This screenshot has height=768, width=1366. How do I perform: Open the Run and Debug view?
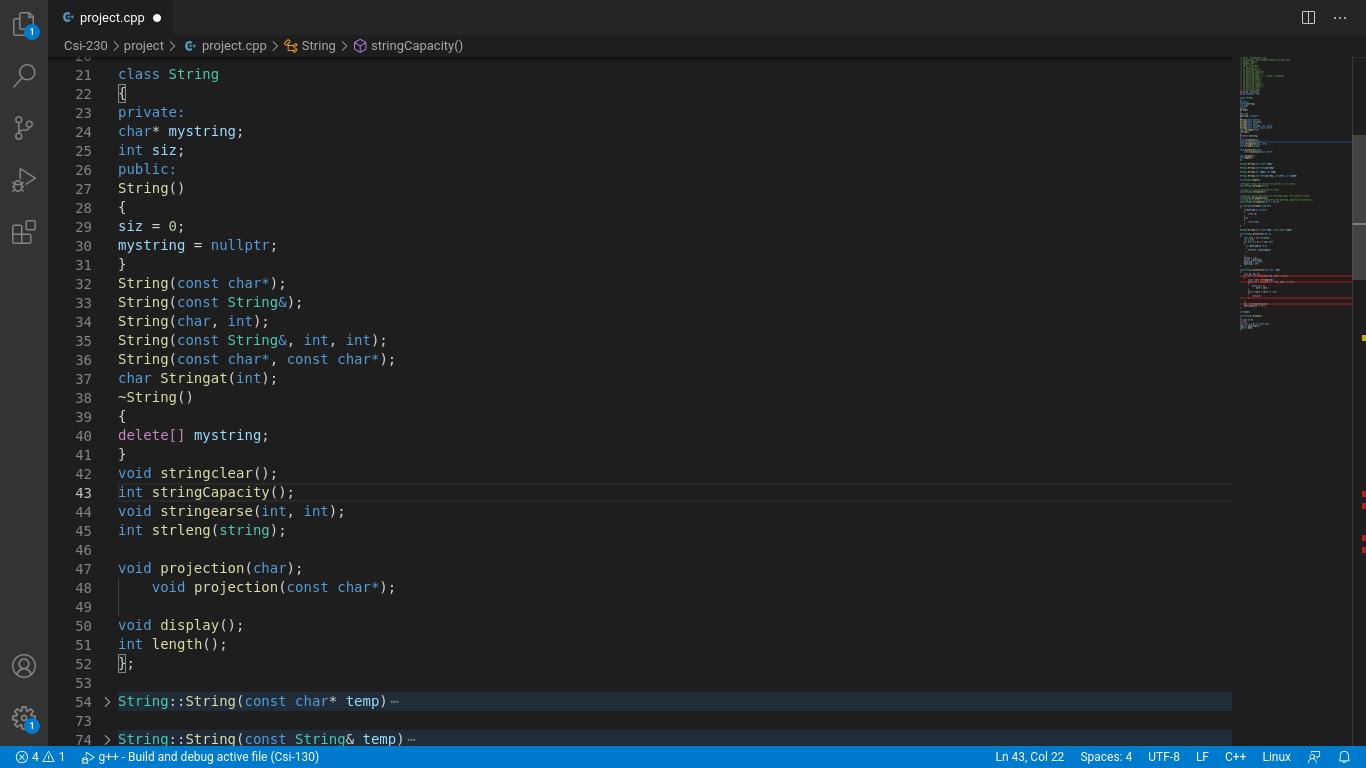coord(24,180)
